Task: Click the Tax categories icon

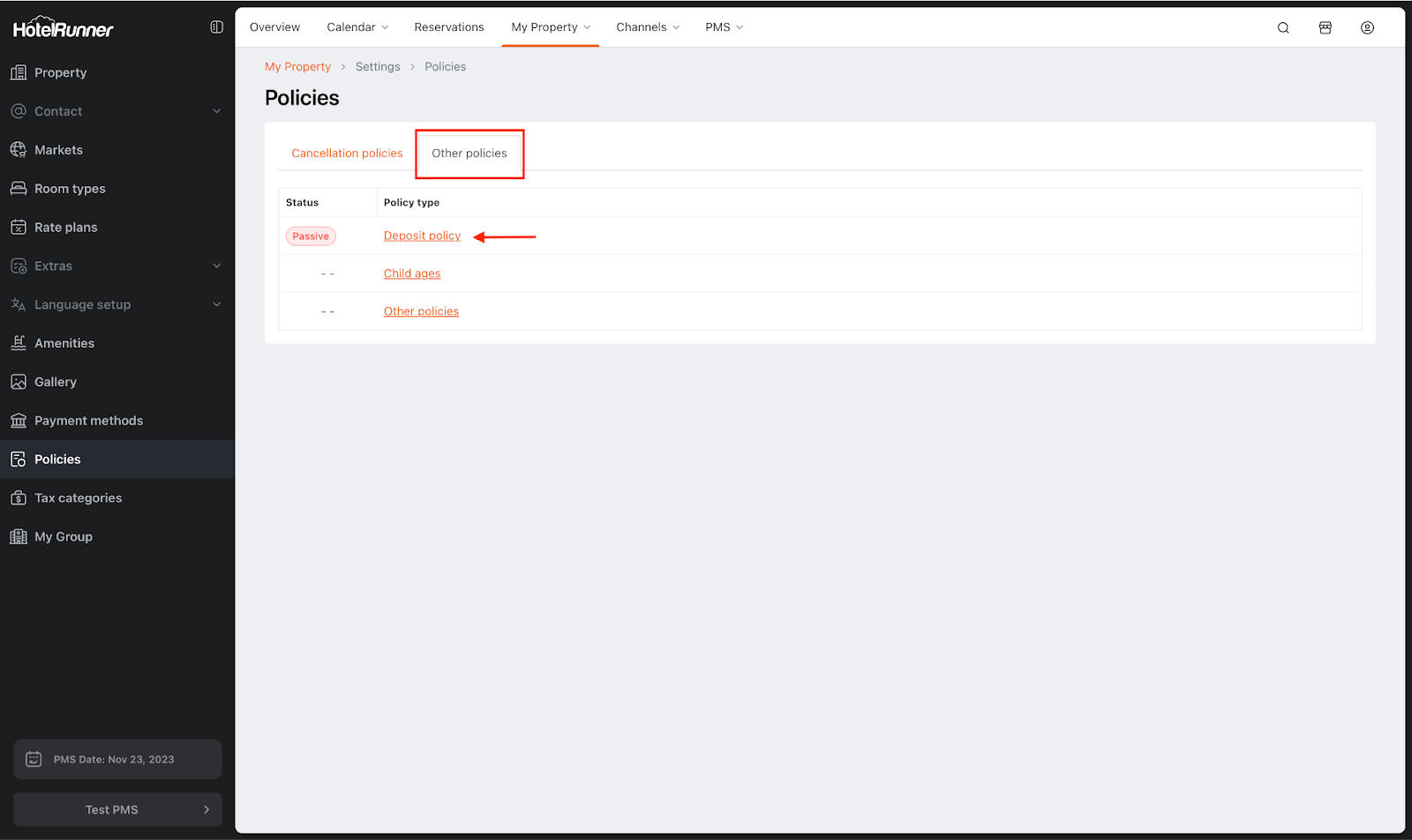Action: 19,499
